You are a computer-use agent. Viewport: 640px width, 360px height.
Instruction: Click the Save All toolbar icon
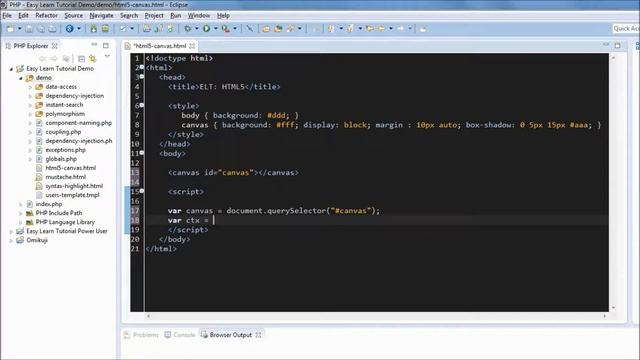tap(41, 29)
